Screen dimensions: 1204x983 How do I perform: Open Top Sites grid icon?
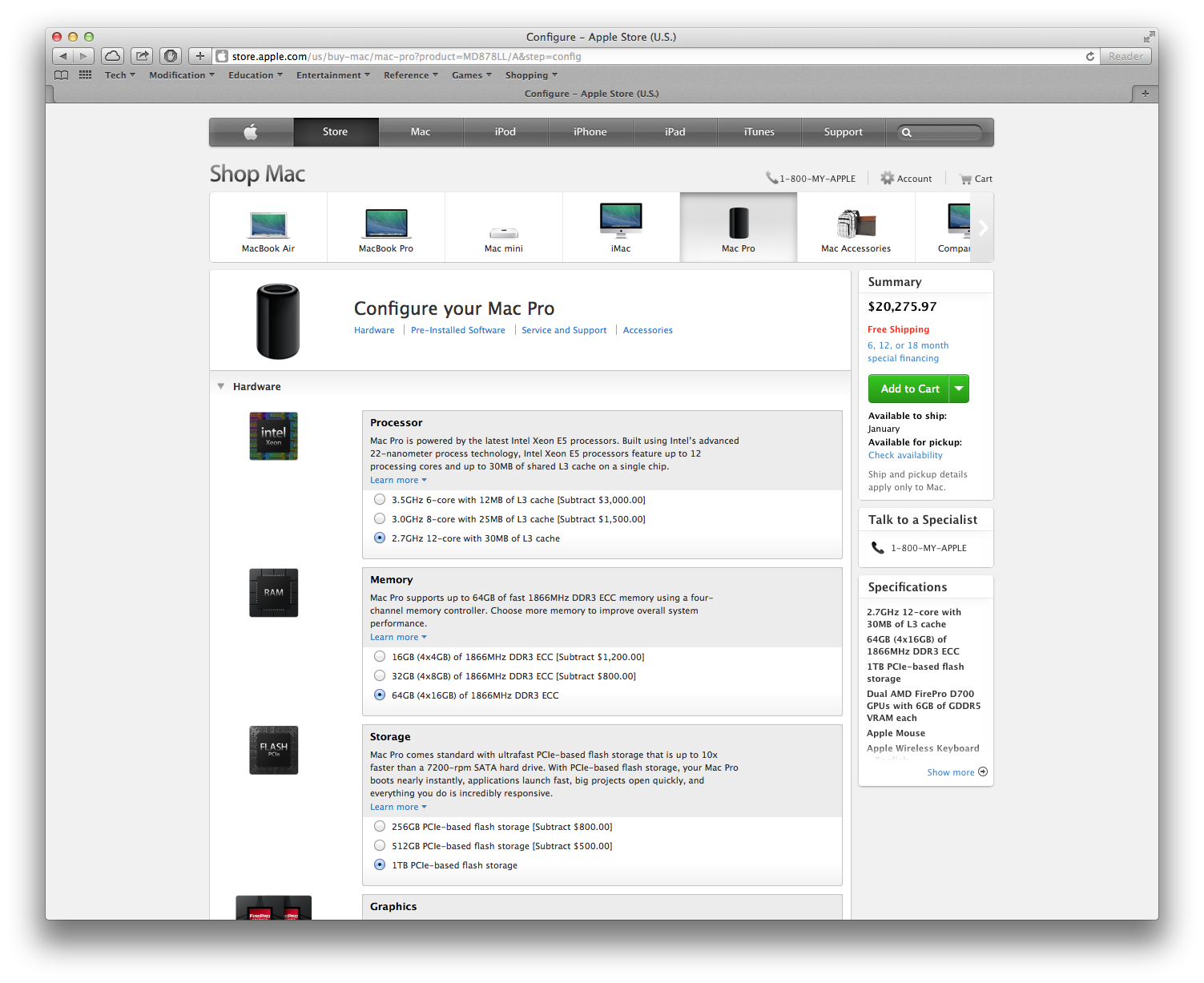(85, 75)
